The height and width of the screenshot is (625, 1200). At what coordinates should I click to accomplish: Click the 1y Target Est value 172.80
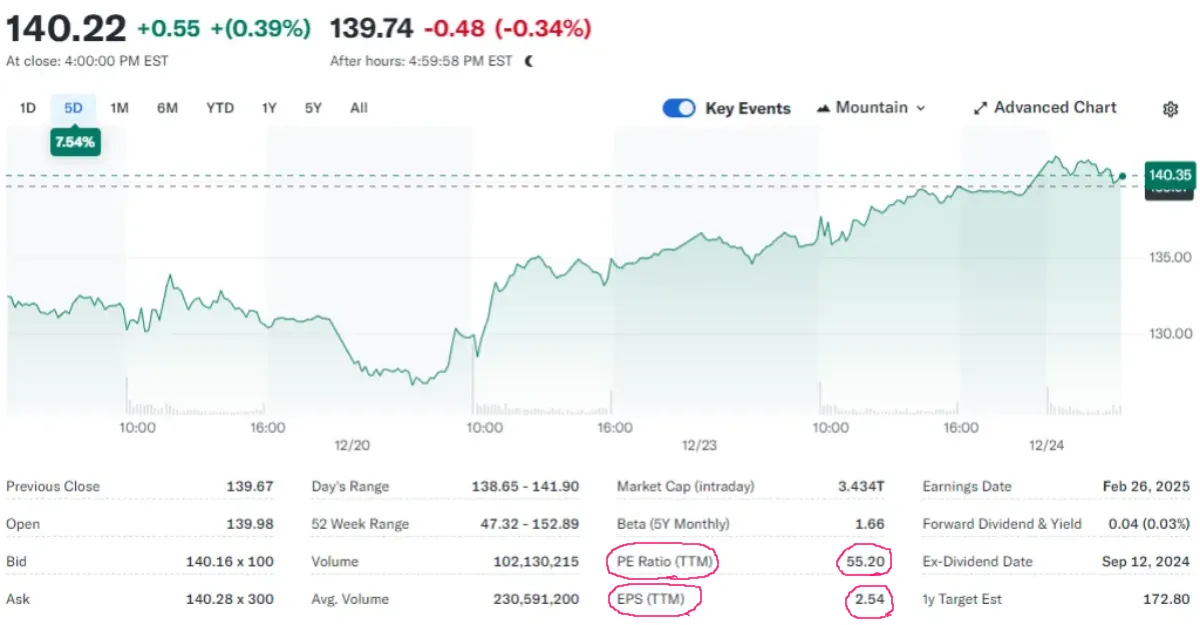1166,599
